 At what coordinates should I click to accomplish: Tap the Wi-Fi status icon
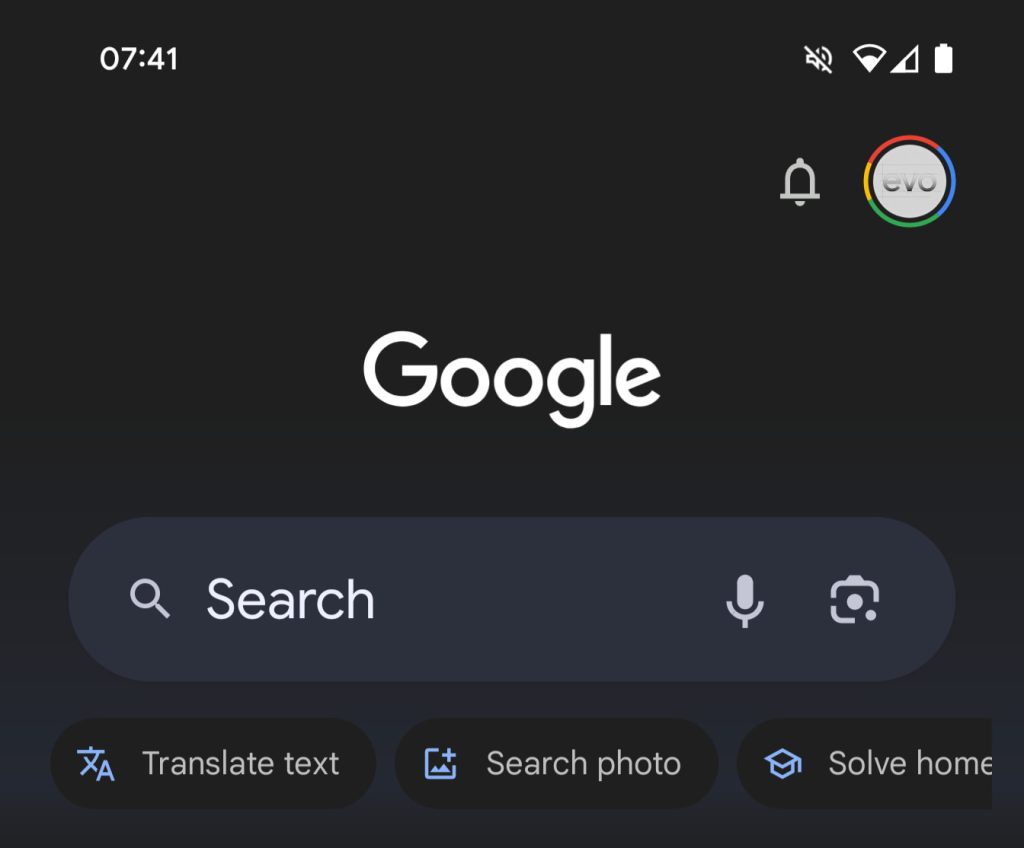pyautogui.click(x=868, y=59)
